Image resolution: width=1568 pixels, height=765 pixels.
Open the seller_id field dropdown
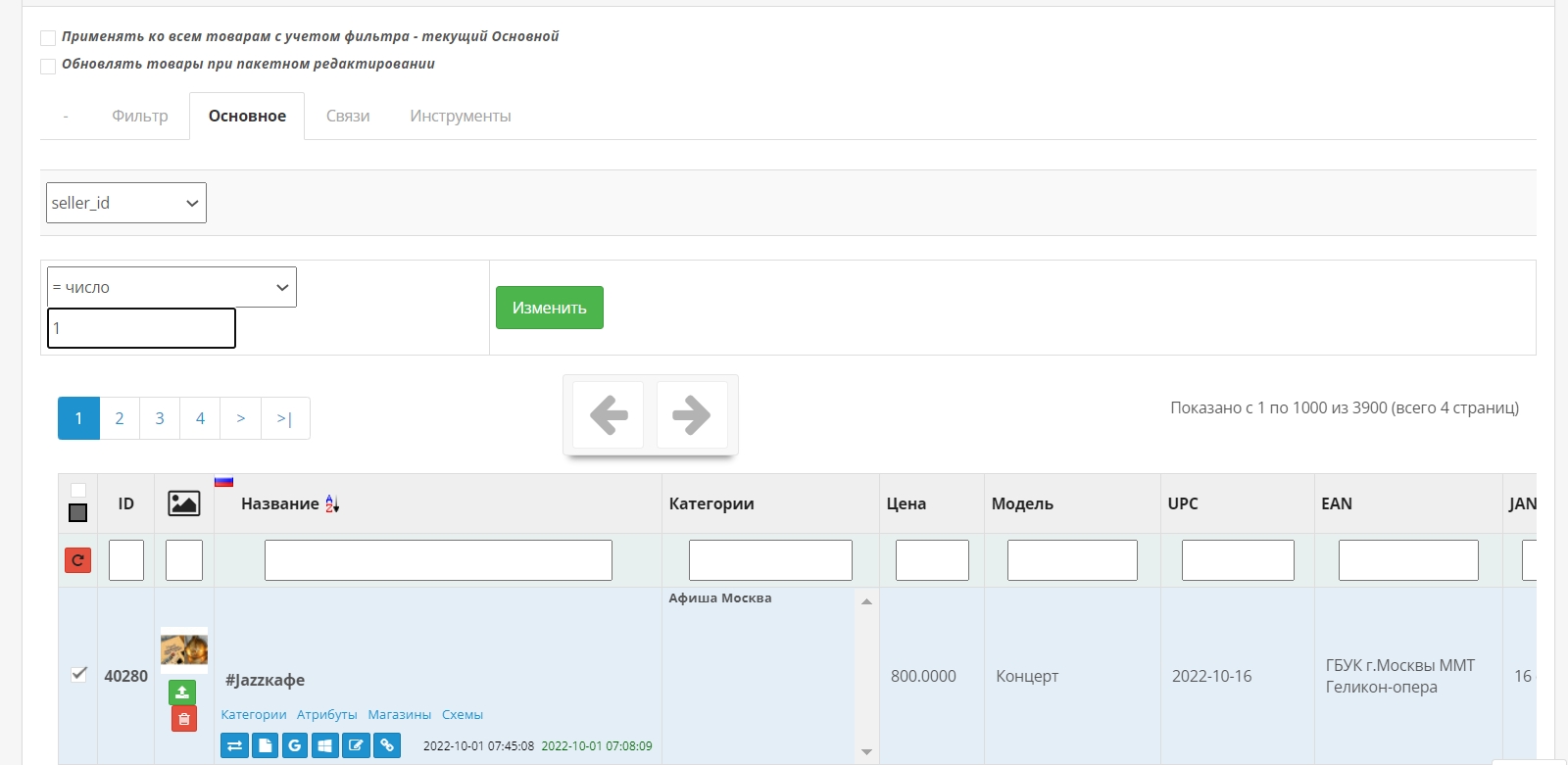tap(126, 203)
